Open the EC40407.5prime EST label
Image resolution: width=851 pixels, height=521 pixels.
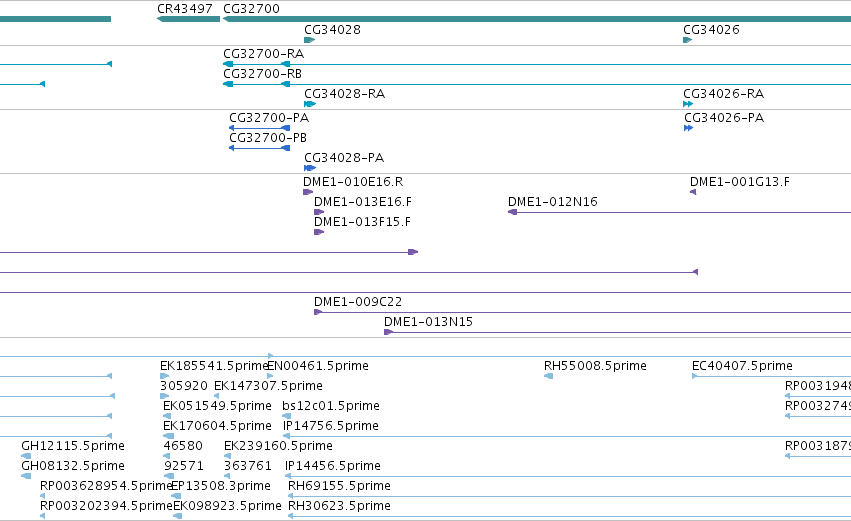(x=742, y=366)
